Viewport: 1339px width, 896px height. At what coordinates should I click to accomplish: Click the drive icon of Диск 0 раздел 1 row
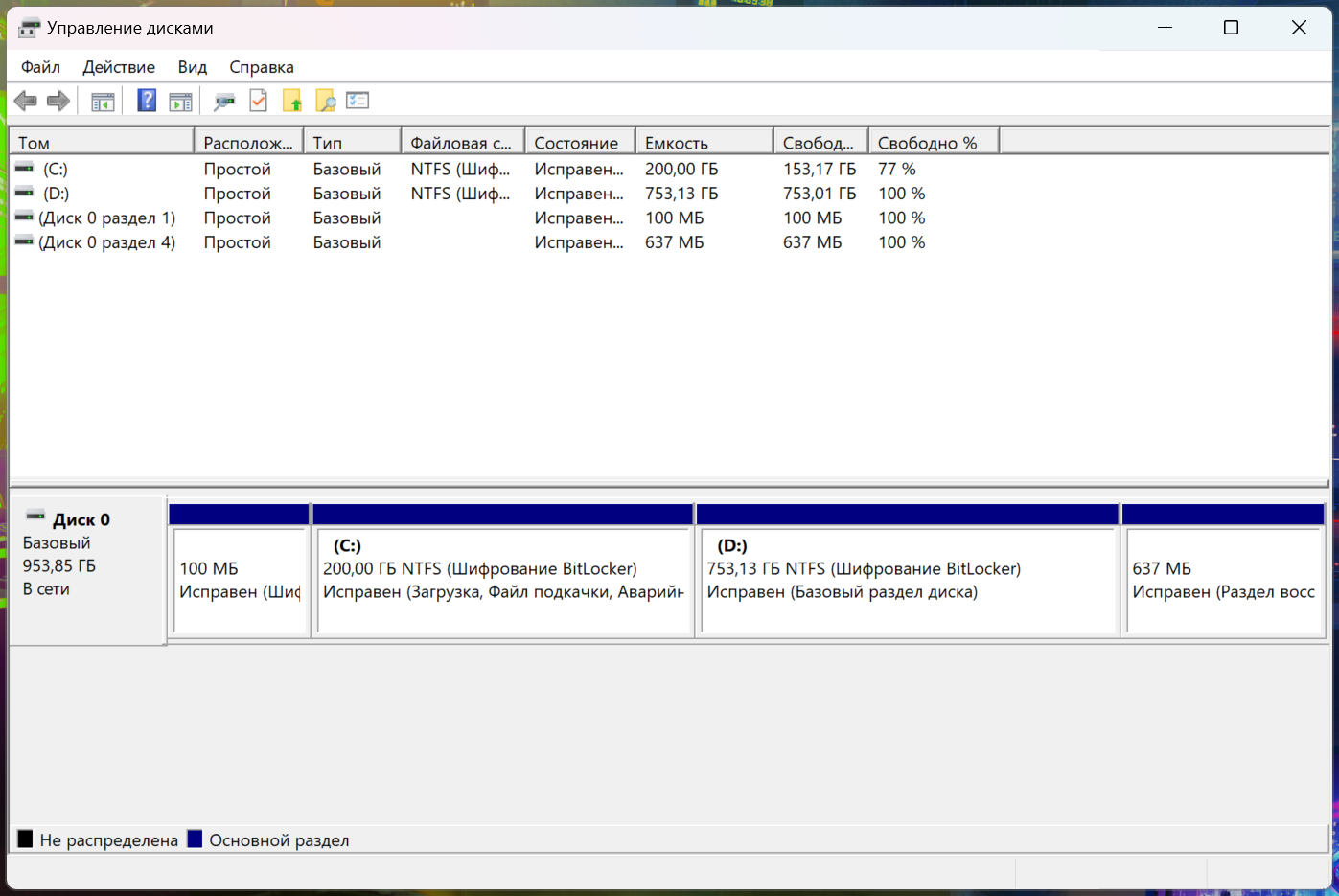pos(24,218)
